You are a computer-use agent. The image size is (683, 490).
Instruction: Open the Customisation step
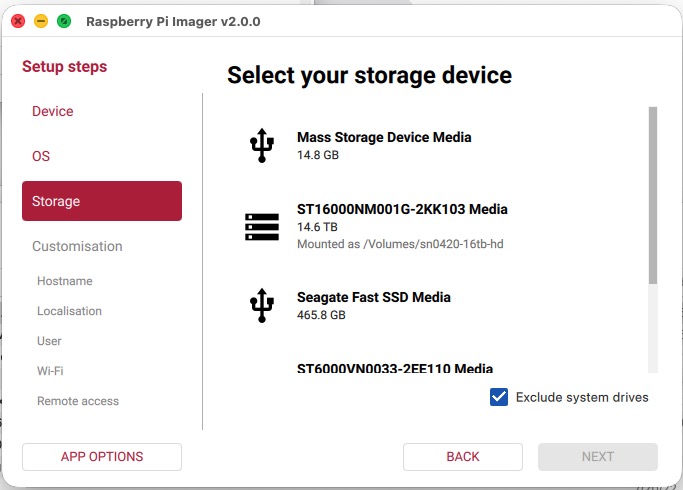[x=77, y=246]
